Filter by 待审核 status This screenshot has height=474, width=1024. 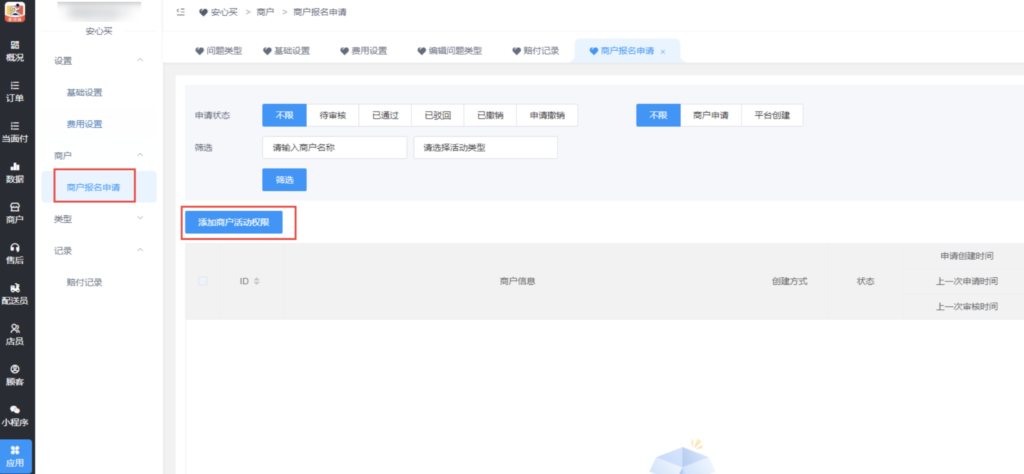[x=332, y=116]
